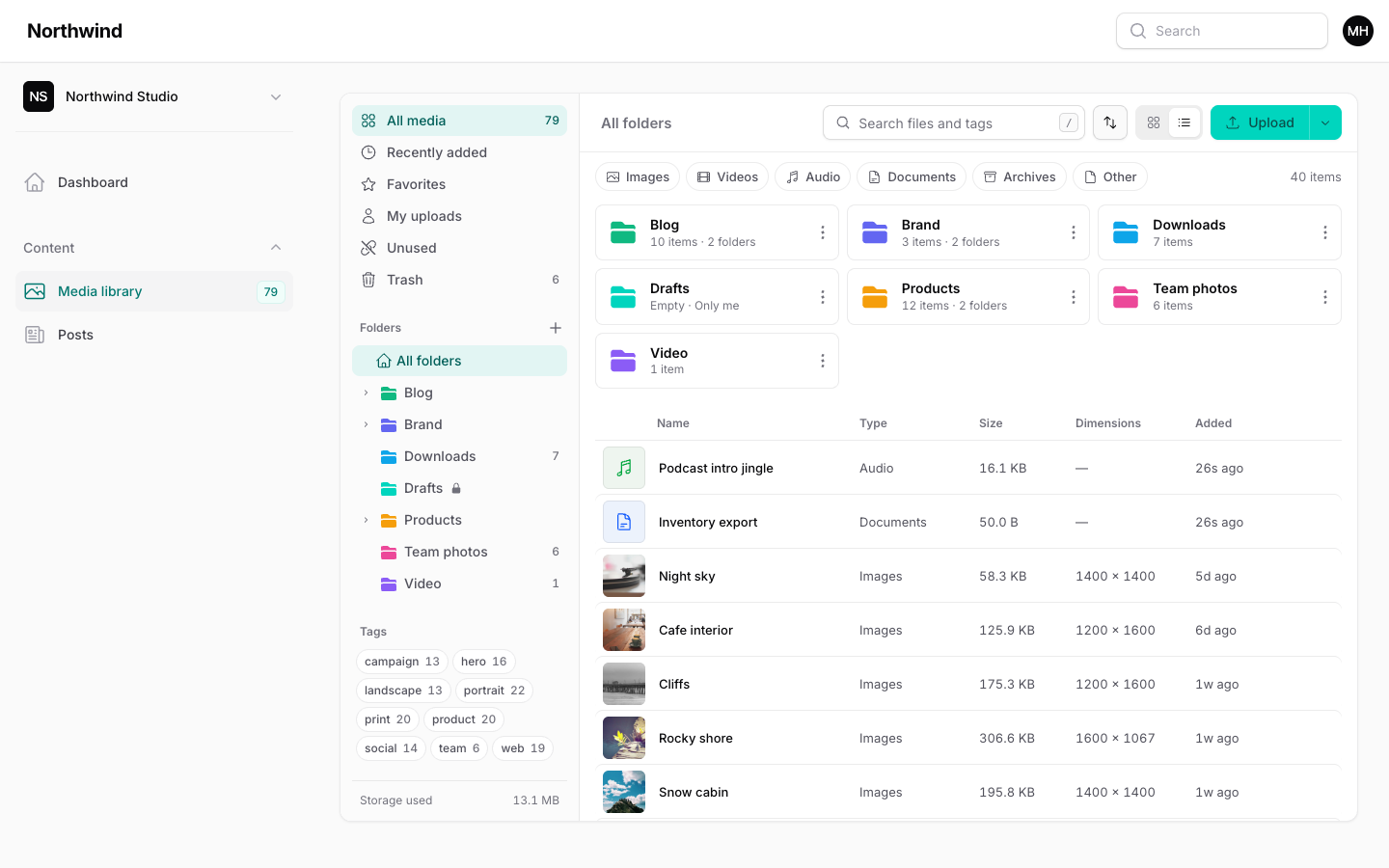The width and height of the screenshot is (1389, 868).
Task: Expand the Products folder in tree
Action: click(x=366, y=520)
